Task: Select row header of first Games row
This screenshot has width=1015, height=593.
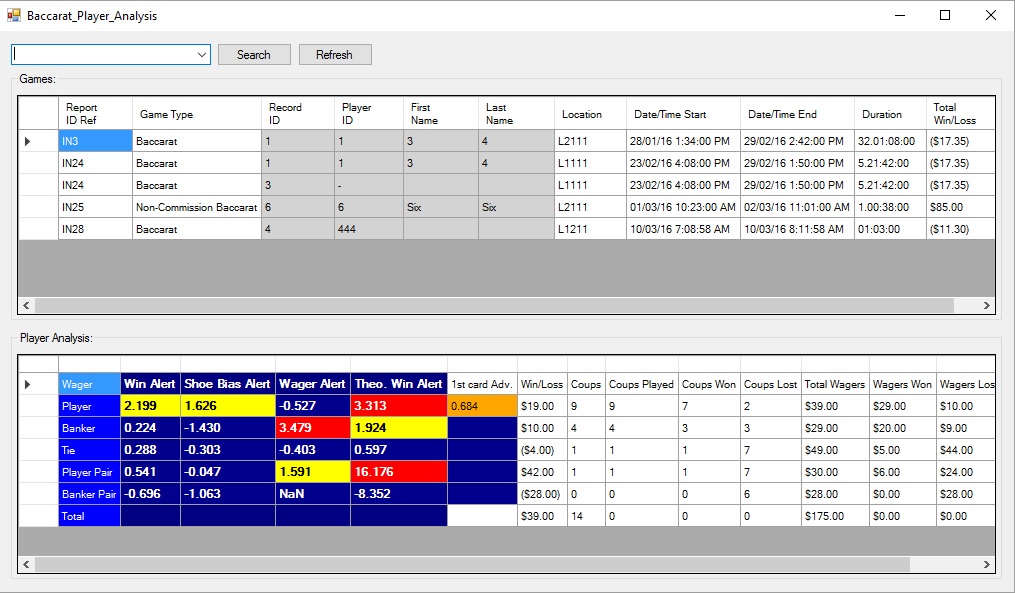Action: click(x=38, y=142)
